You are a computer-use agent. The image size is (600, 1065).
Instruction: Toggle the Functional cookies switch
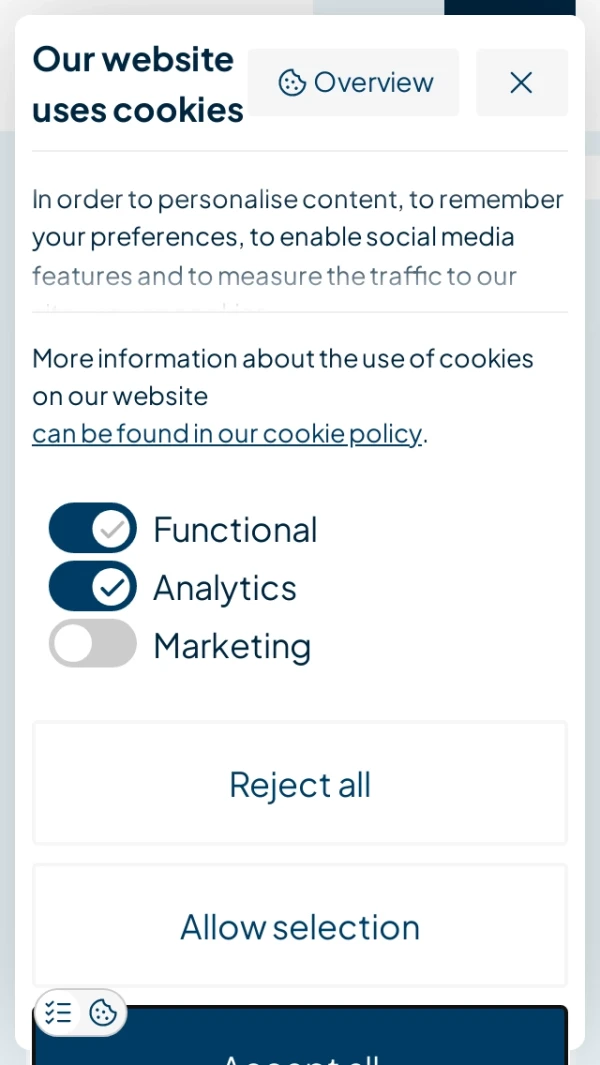tap(93, 528)
